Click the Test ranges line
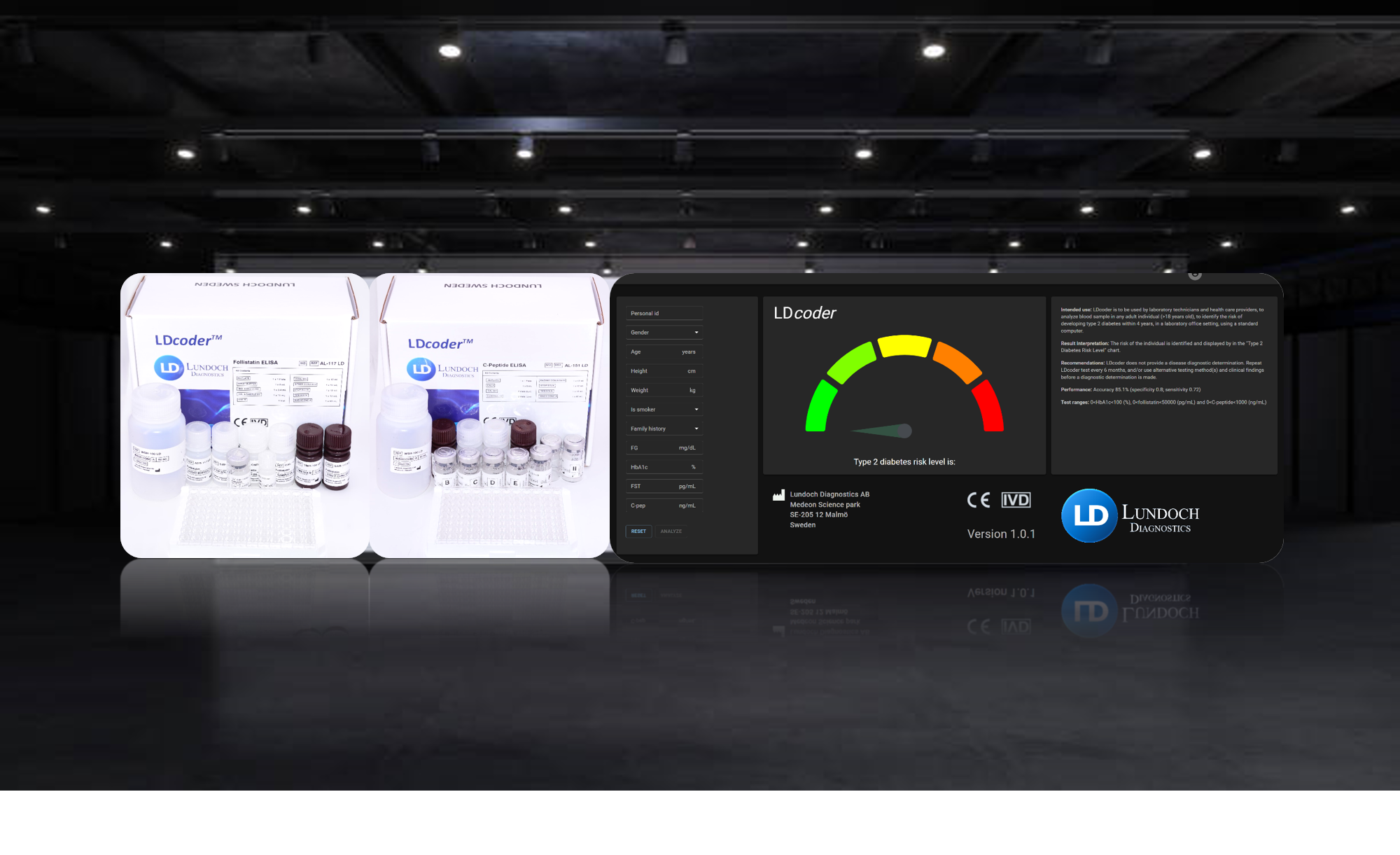The height and width of the screenshot is (855, 1400). tap(1163, 402)
